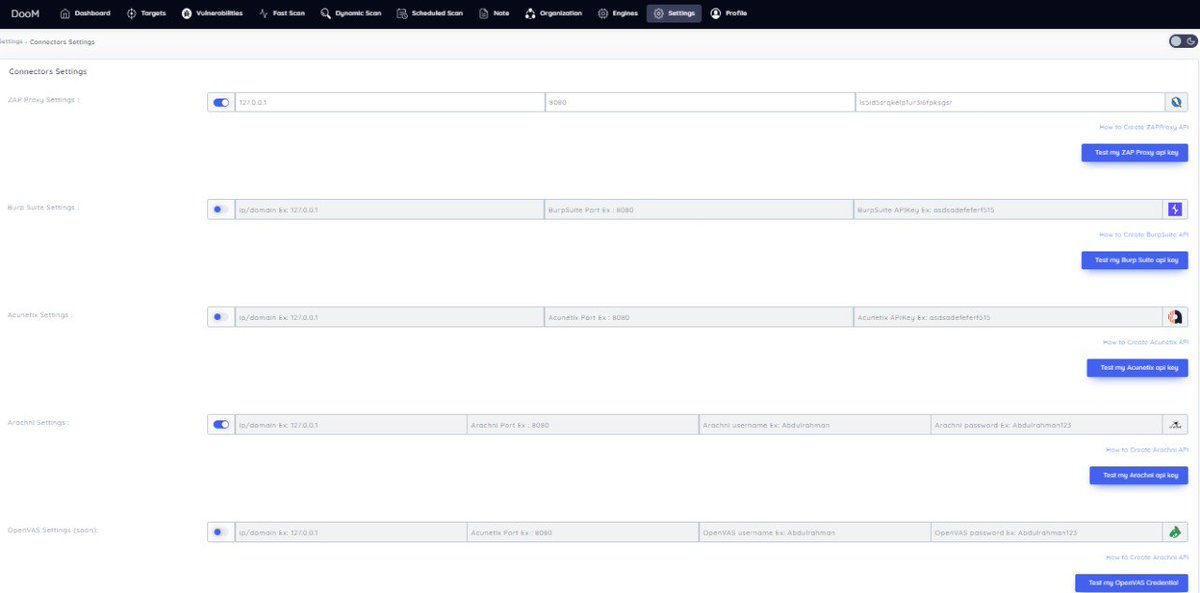Disable the ZAP Proxy connector switch
The width and height of the screenshot is (1200, 593).
click(221, 102)
